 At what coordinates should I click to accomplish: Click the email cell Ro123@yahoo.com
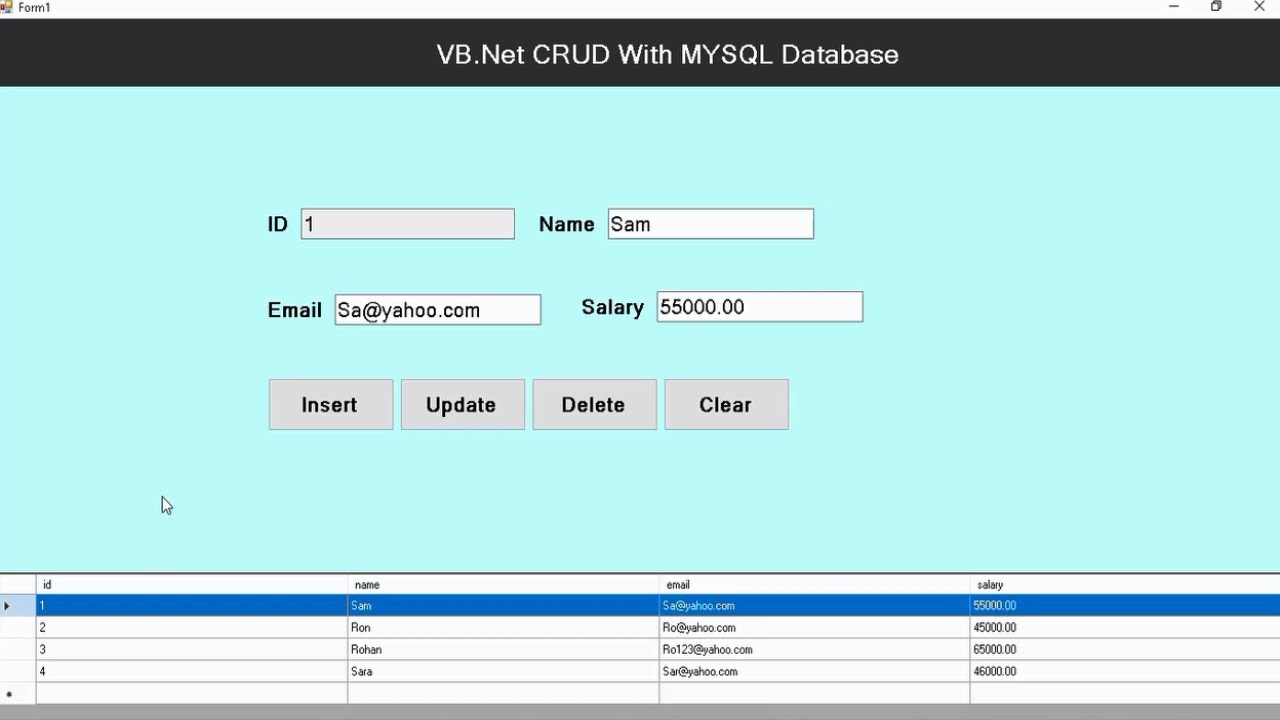click(x=814, y=650)
